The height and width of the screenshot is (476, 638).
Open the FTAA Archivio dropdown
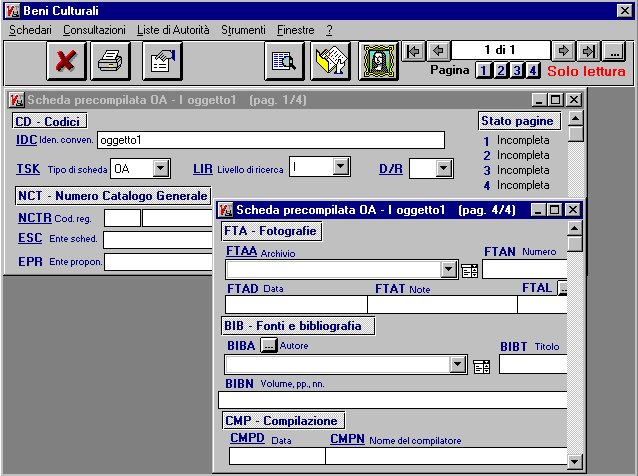click(449, 270)
